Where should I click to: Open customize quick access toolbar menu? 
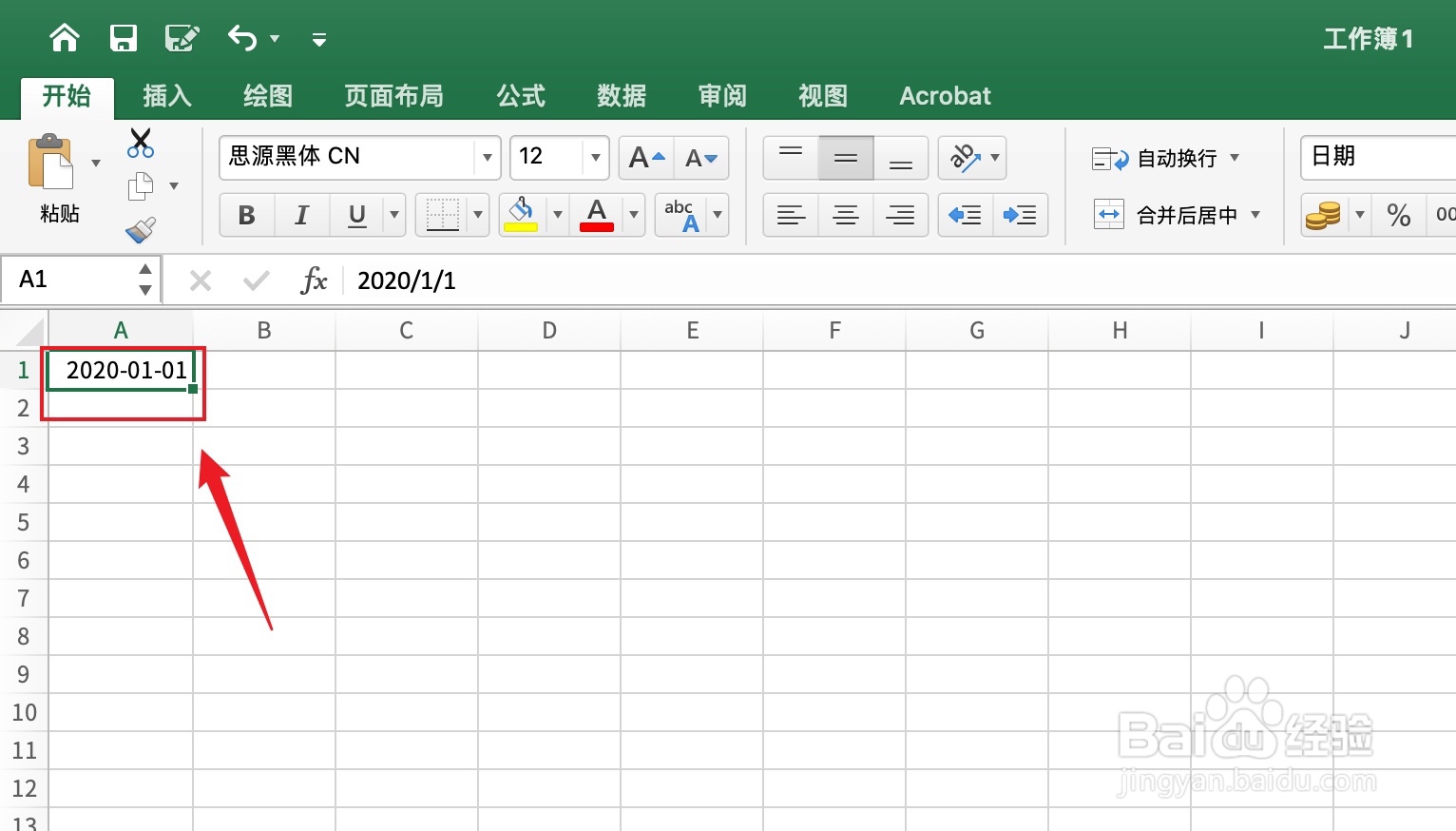[319, 39]
